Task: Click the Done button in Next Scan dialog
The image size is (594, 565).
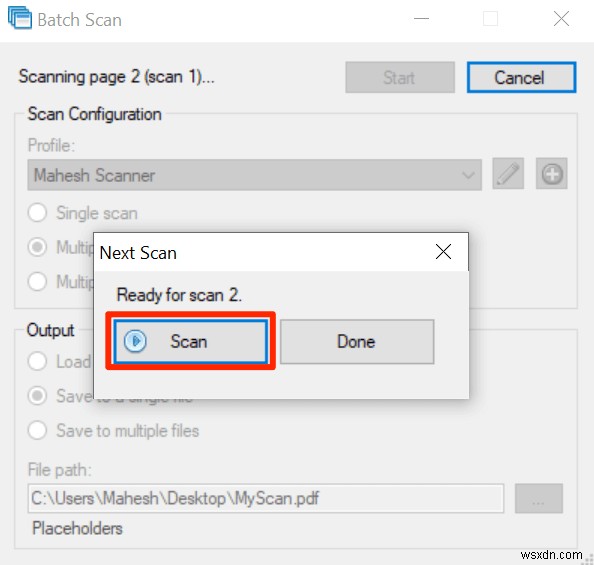Action: [x=357, y=341]
